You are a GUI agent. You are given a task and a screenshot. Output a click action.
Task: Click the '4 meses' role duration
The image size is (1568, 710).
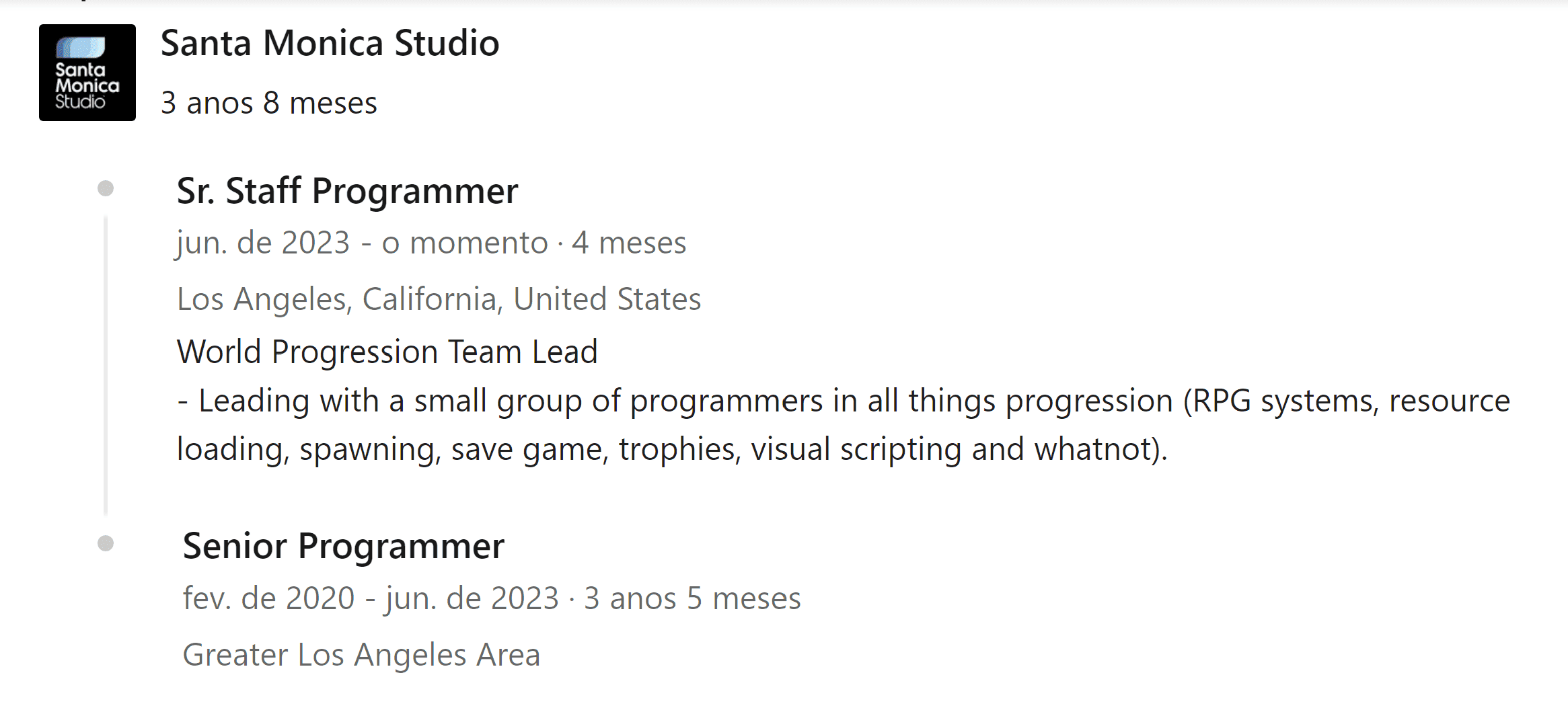click(x=629, y=243)
